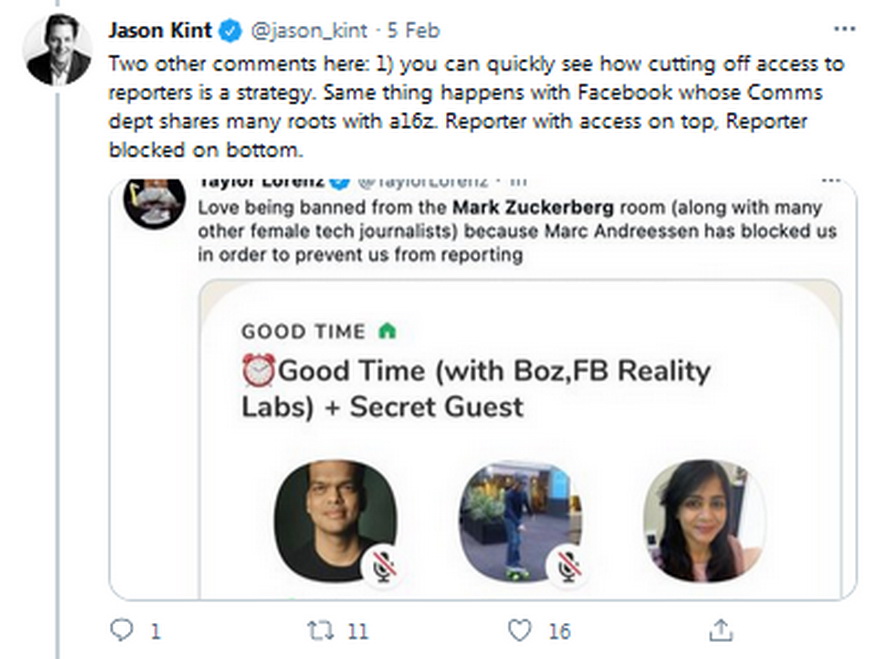Click the quoted tweet author's avatar
Viewport: 880px width, 659px height.
click(x=153, y=202)
